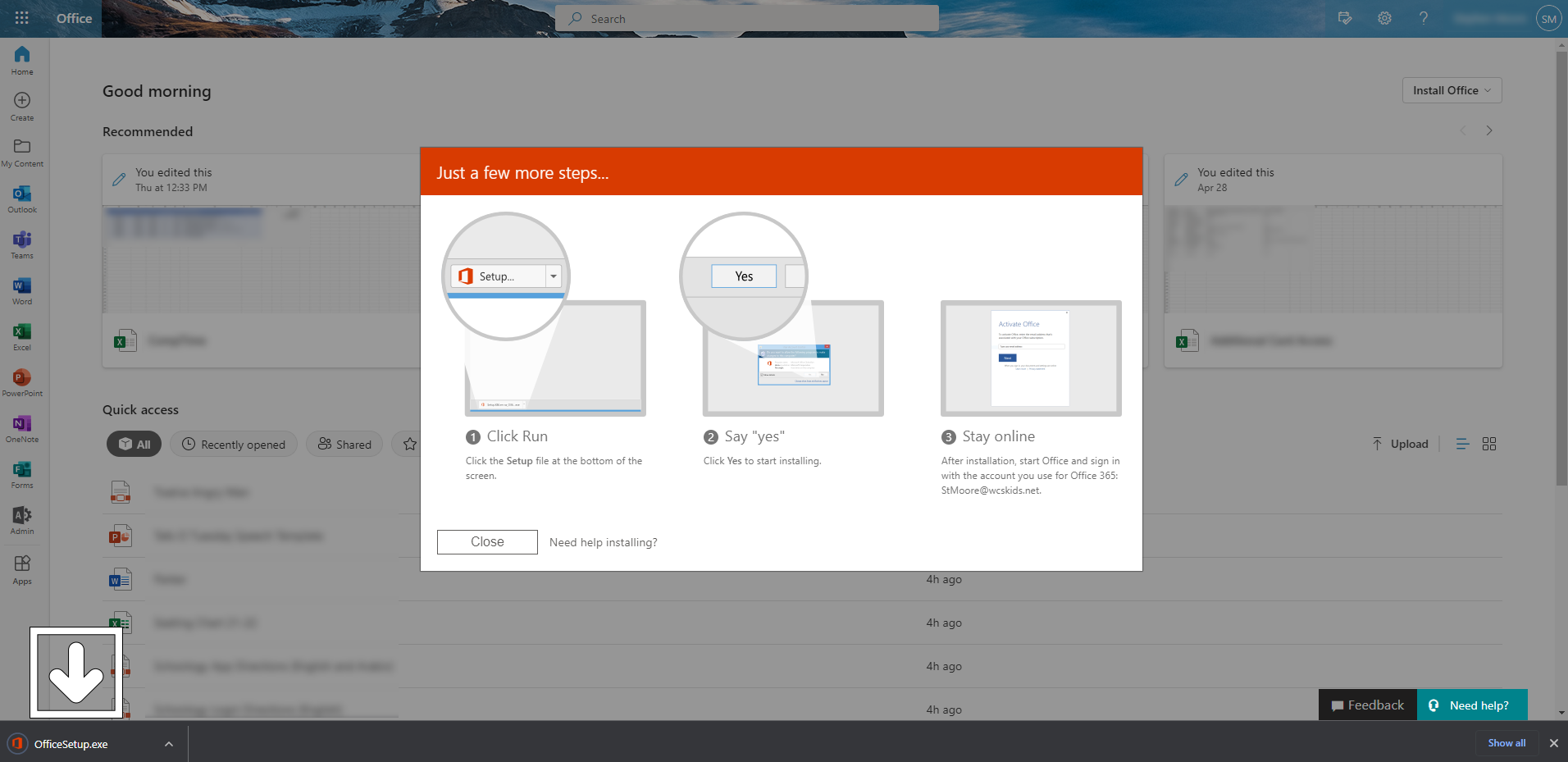Open settings gear in header
The width and height of the screenshot is (1568, 762).
(1384, 18)
